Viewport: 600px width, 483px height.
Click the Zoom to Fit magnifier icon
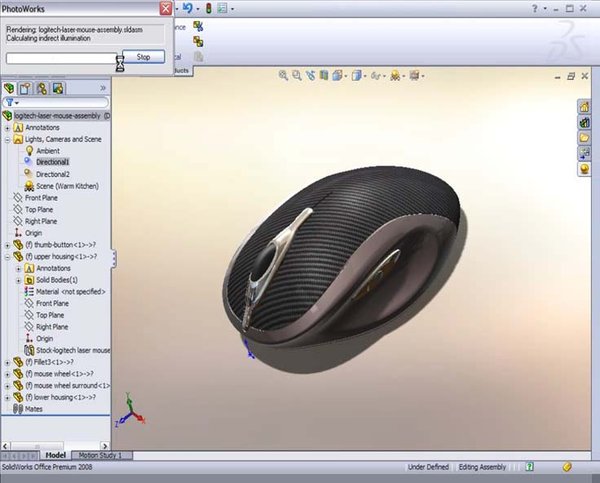coord(283,75)
